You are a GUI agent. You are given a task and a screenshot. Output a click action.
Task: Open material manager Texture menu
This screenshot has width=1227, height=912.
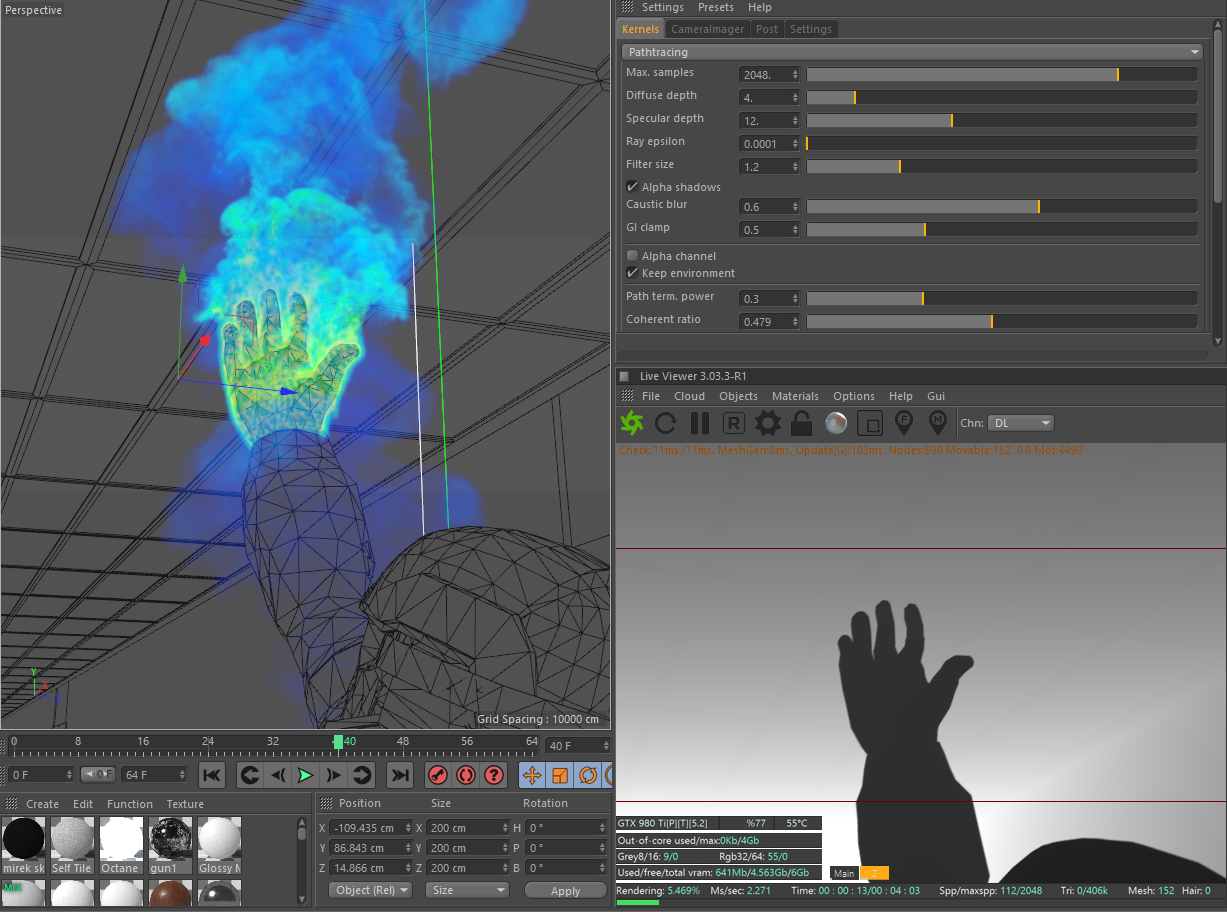coord(185,804)
